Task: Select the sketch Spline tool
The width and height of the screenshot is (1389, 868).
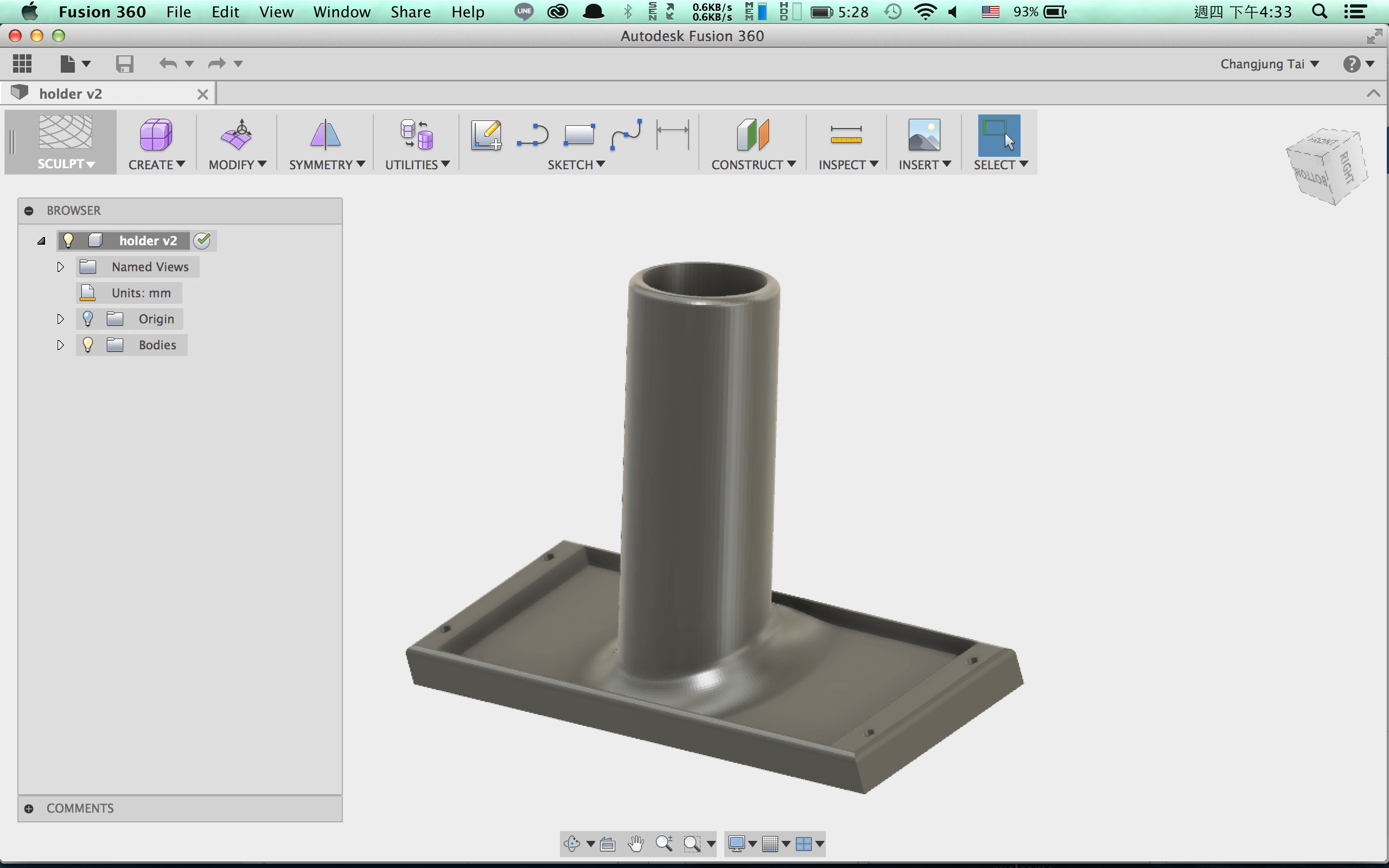Action: [x=626, y=135]
